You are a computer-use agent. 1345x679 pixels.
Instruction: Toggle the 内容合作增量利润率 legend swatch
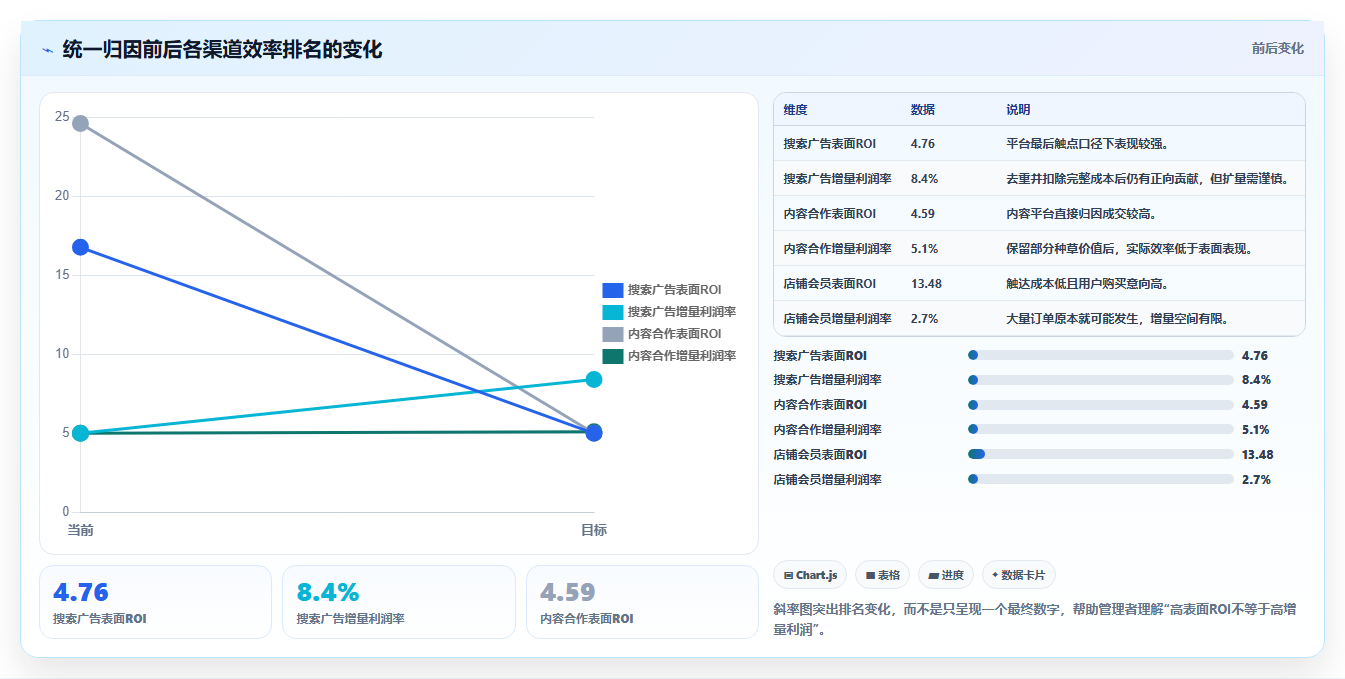point(612,356)
